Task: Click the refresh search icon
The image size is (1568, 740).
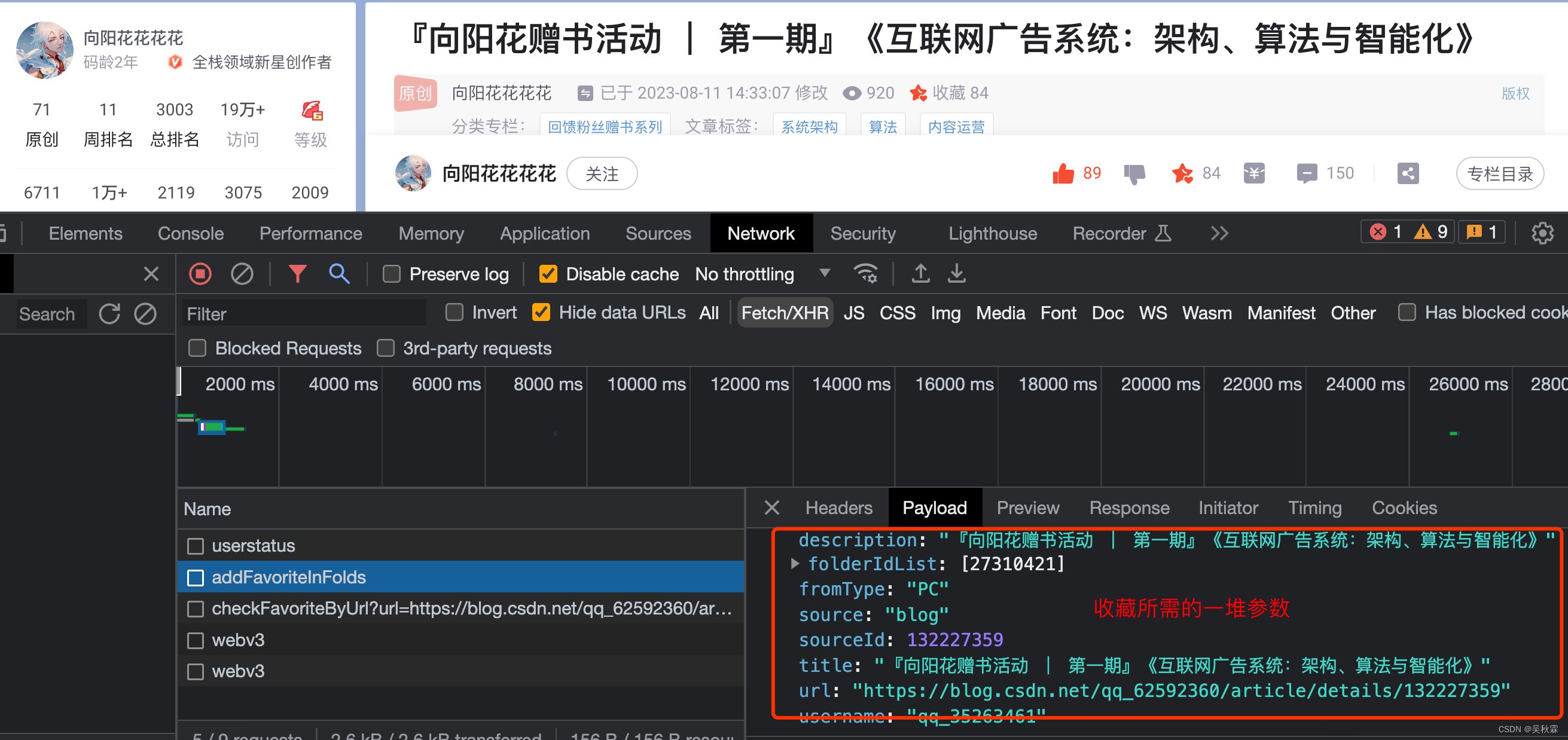Action: click(109, 314)
